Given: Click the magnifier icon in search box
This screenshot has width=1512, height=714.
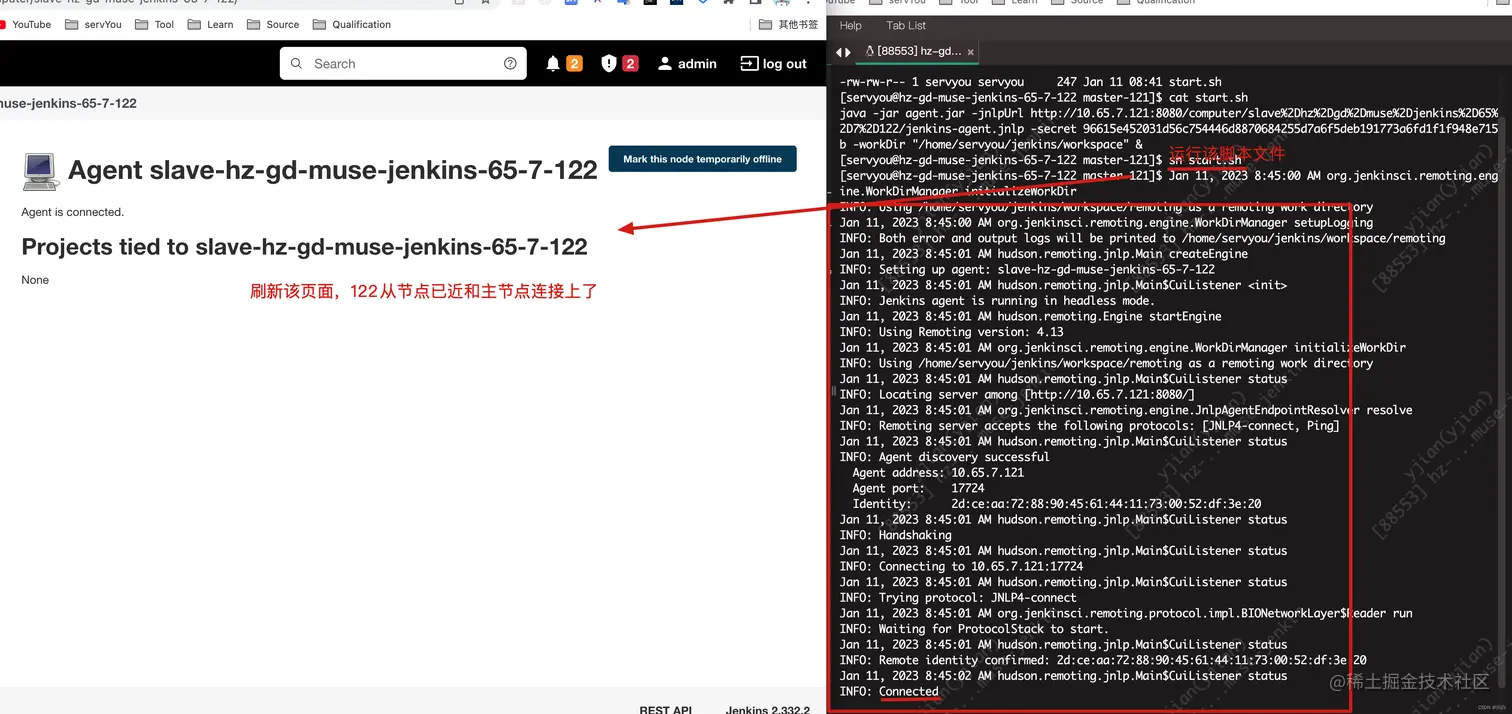Looking at the screenshot, I should [296, 64].
